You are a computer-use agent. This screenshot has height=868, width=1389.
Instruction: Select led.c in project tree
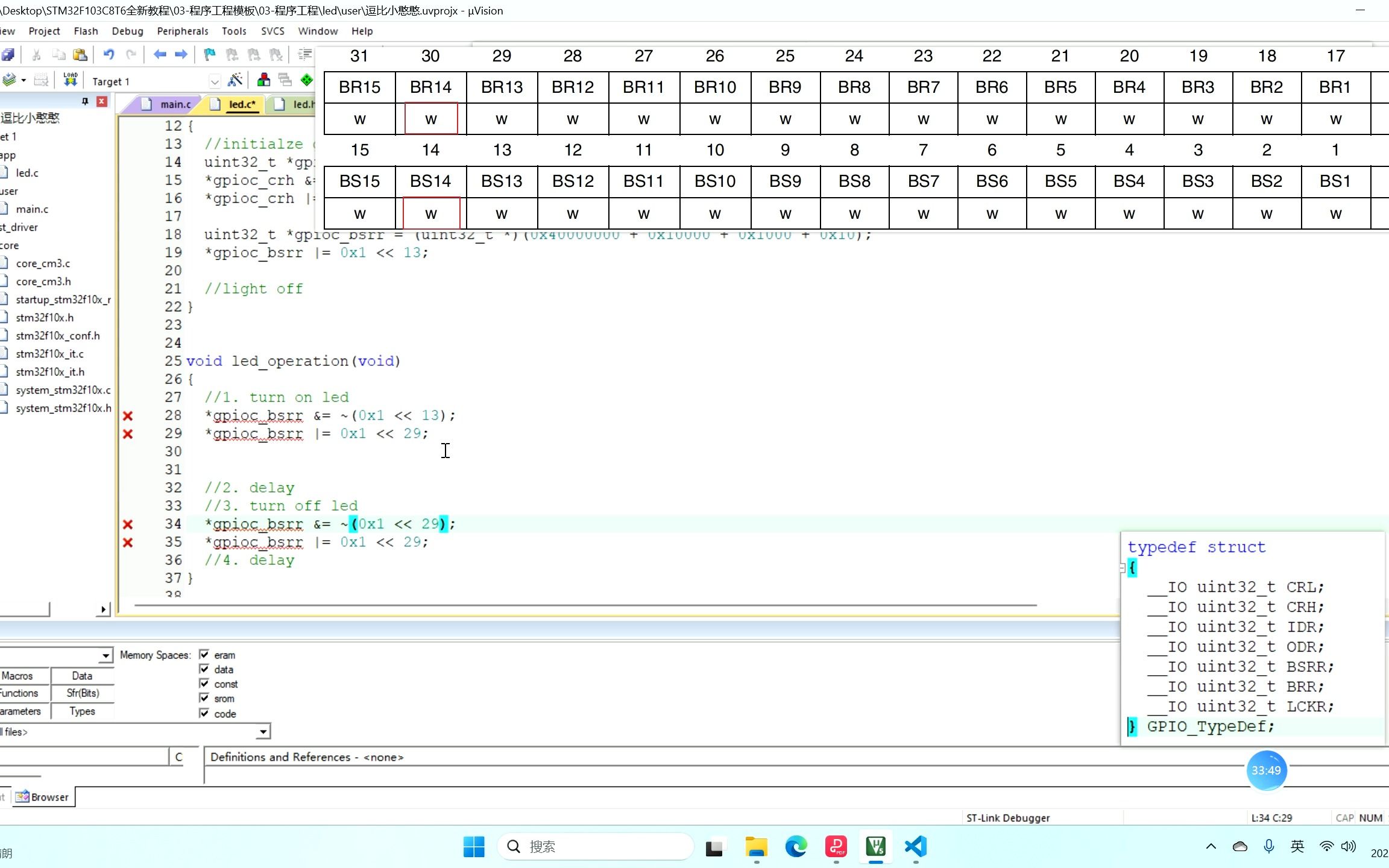[x=27, y=173]
